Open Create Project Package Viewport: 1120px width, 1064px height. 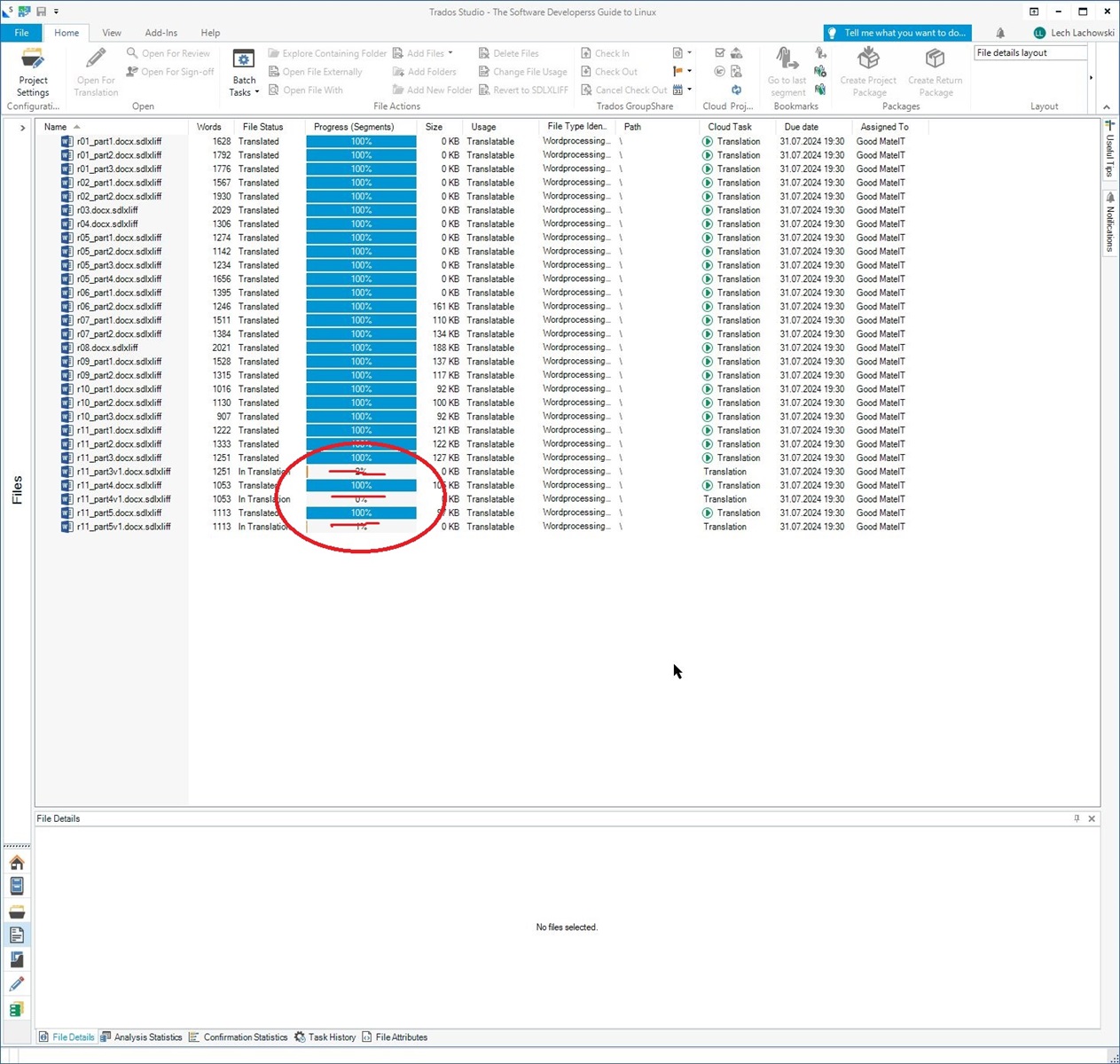868,71
